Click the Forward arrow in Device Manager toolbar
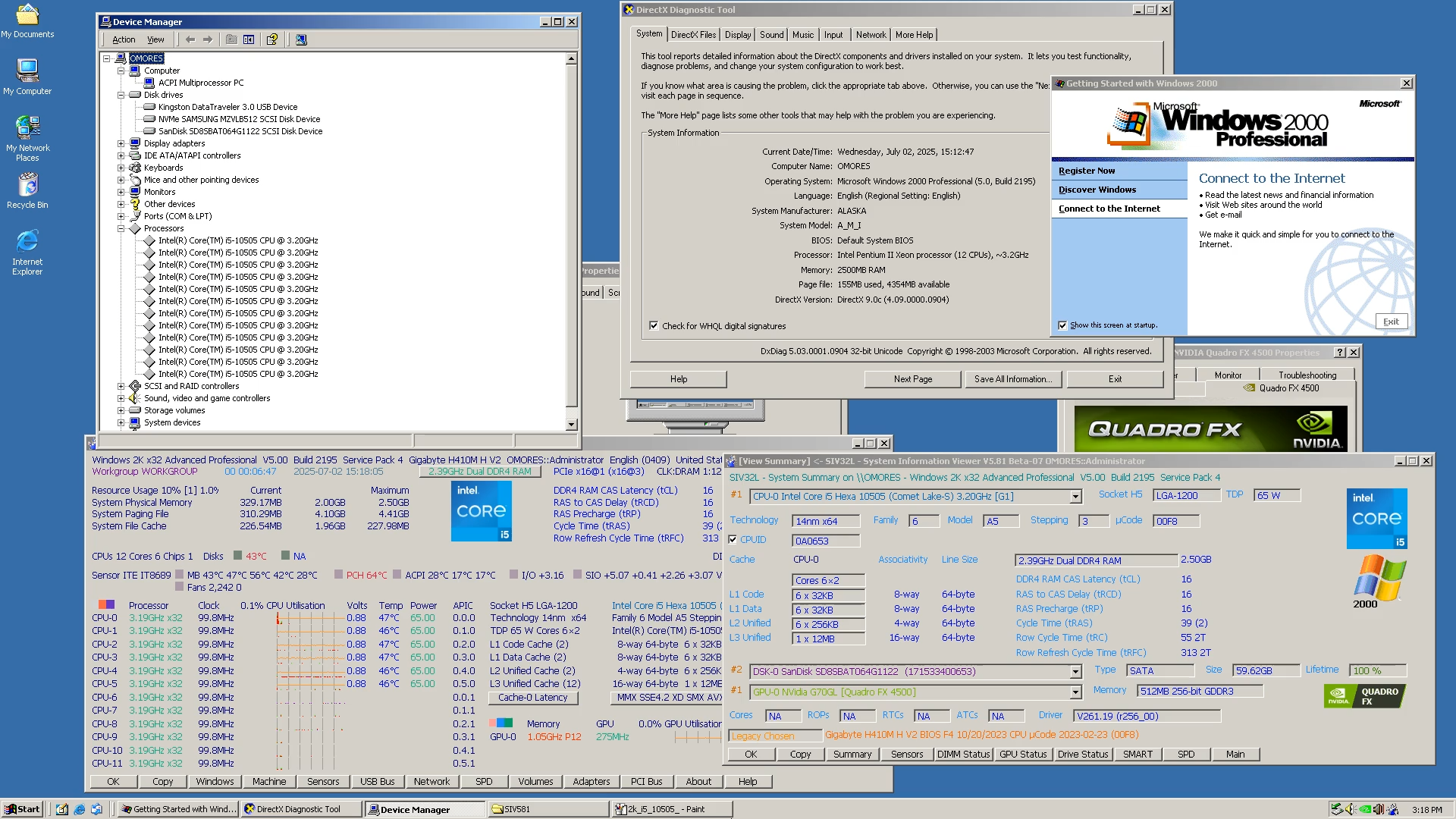Image resolution: width=1456 pixels, height=819 pixels. click(208, 39)
